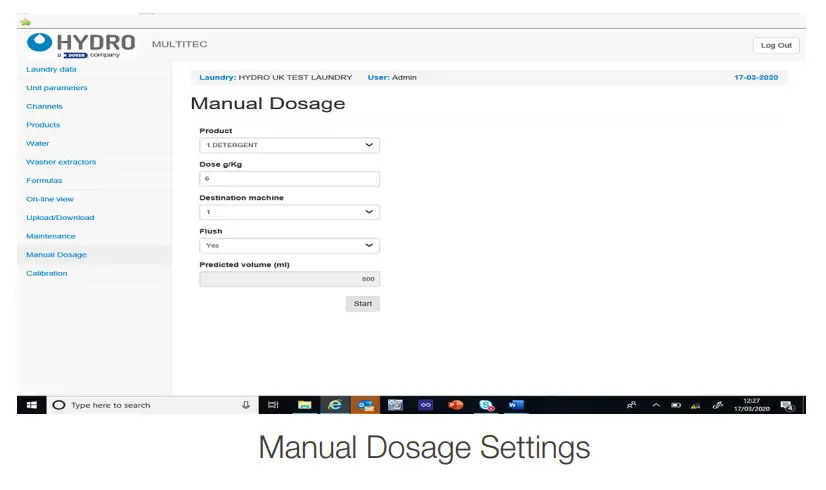Viewport: 826px width, 490px height.
Task: Go to Laundry data page
Action: (x=51, y=69)
